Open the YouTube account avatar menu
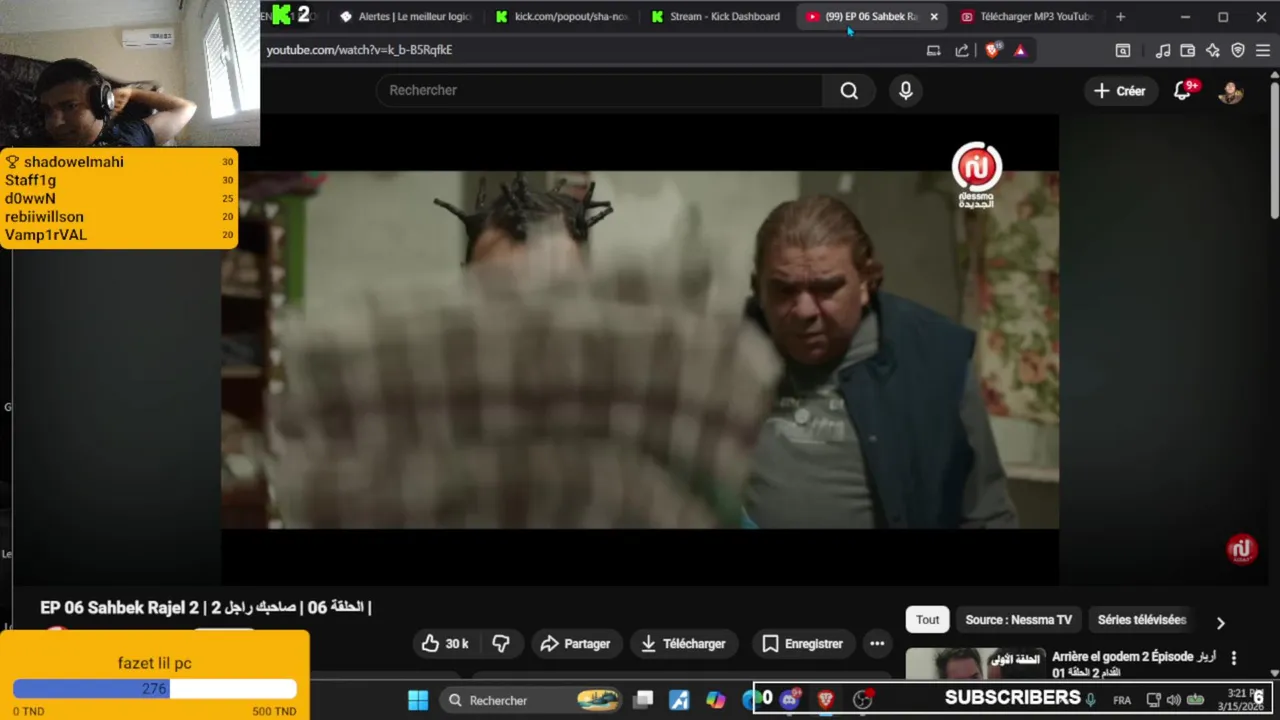 coord(1230,91)
